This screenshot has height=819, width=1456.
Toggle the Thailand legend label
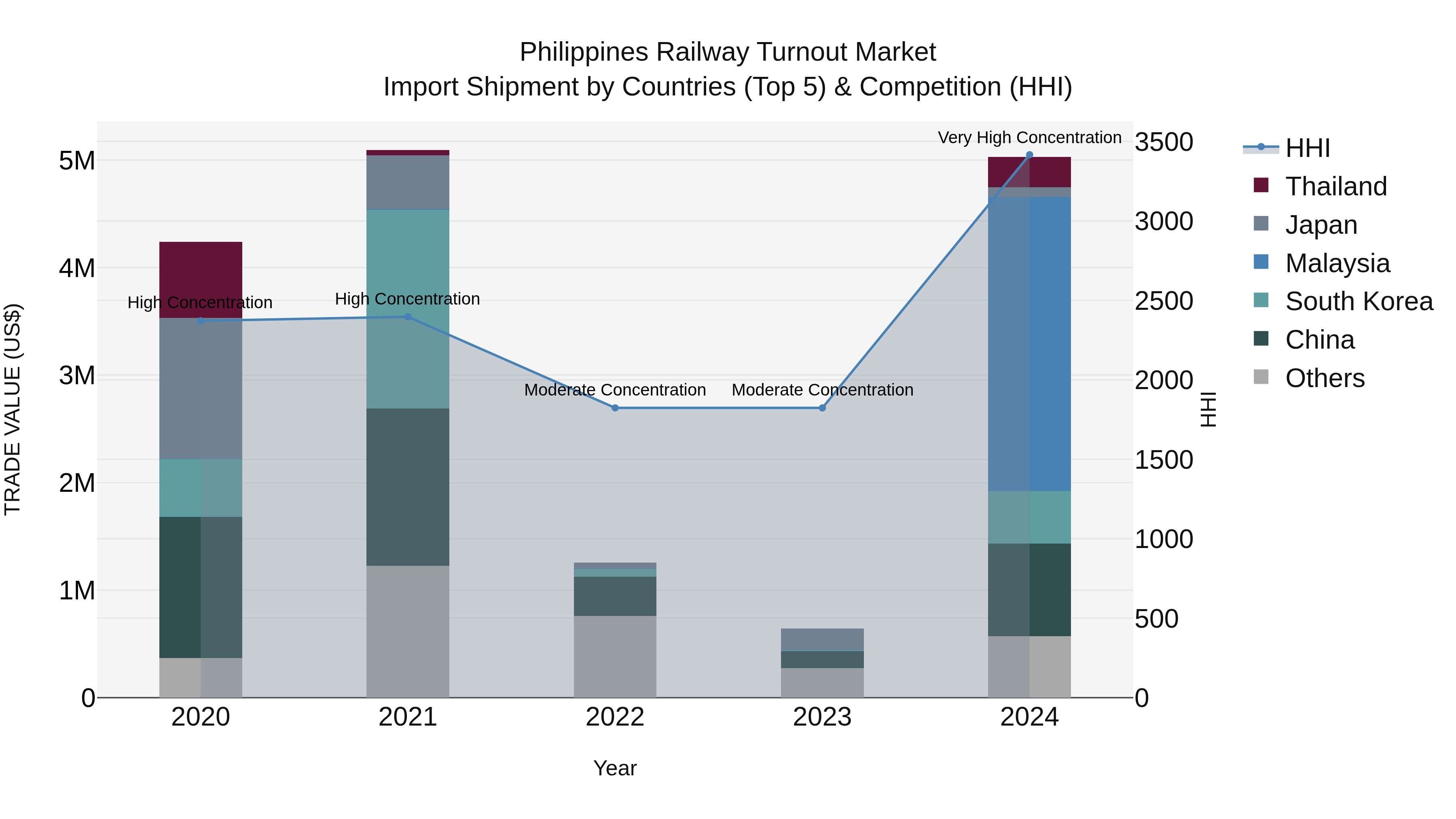pyautogui.click(x=1336, y=186)
